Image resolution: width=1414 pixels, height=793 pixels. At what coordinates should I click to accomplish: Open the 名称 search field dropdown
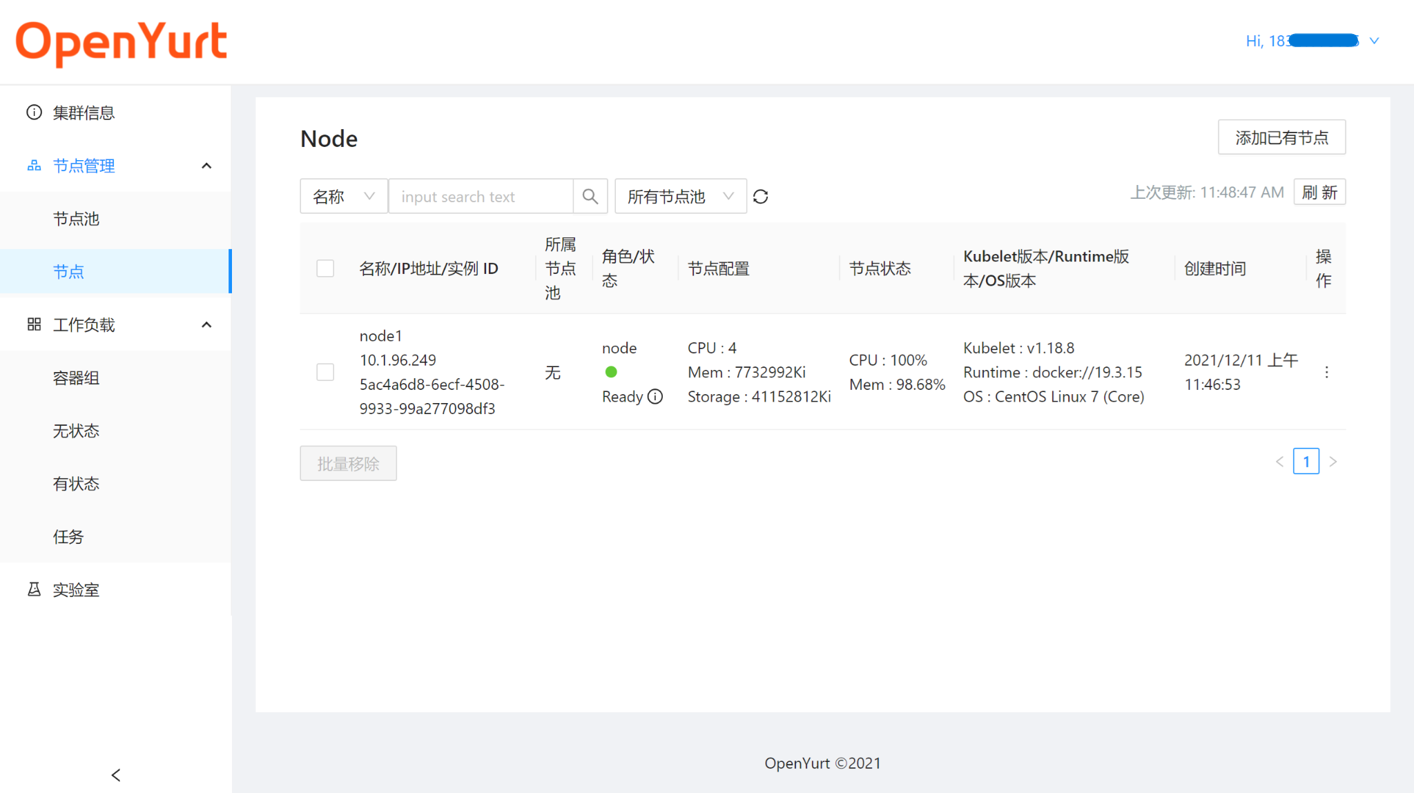click(x=344, y=197)
